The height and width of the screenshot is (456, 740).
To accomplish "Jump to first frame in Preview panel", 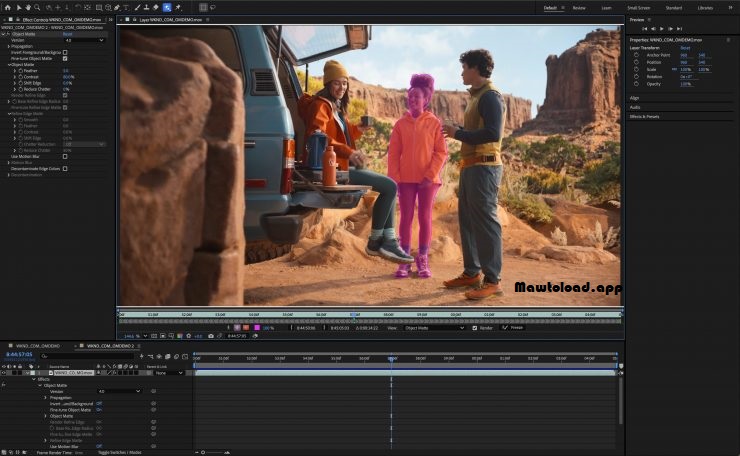I will click(x=645, y=29).
